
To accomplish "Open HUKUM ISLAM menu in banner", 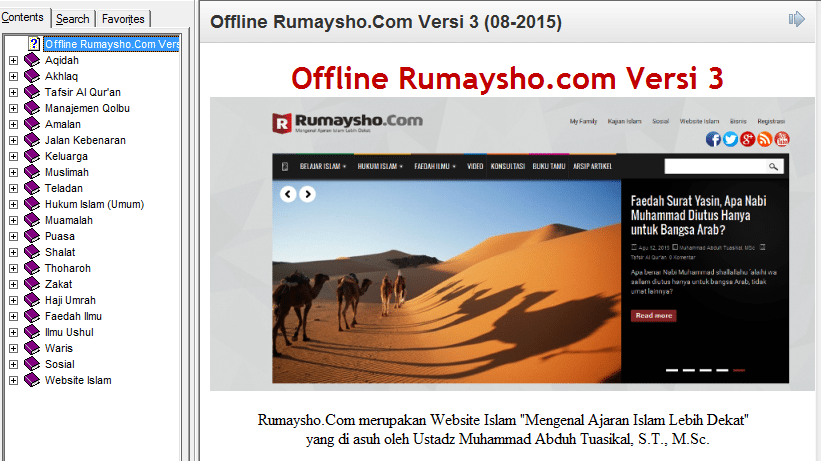I will pyautogui.click(x=380, y=166).
